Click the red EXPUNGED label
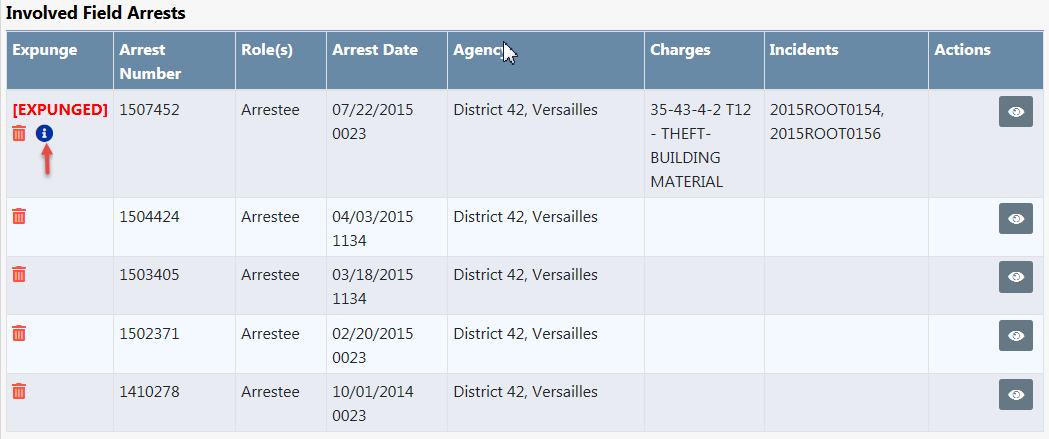The height and width of the screenshot is (439, 1049). coord(59,109)
